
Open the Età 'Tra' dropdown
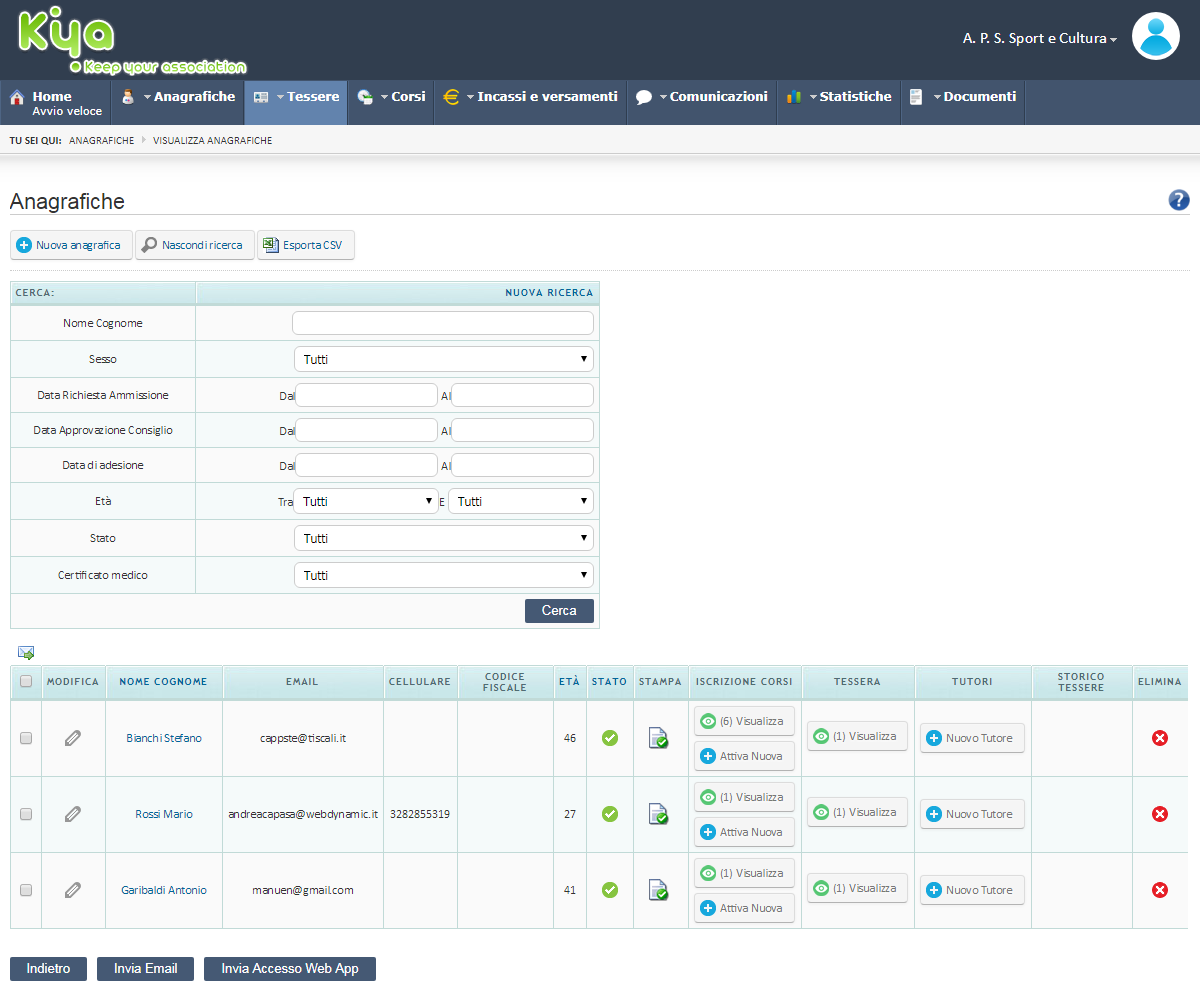(365, 501)
